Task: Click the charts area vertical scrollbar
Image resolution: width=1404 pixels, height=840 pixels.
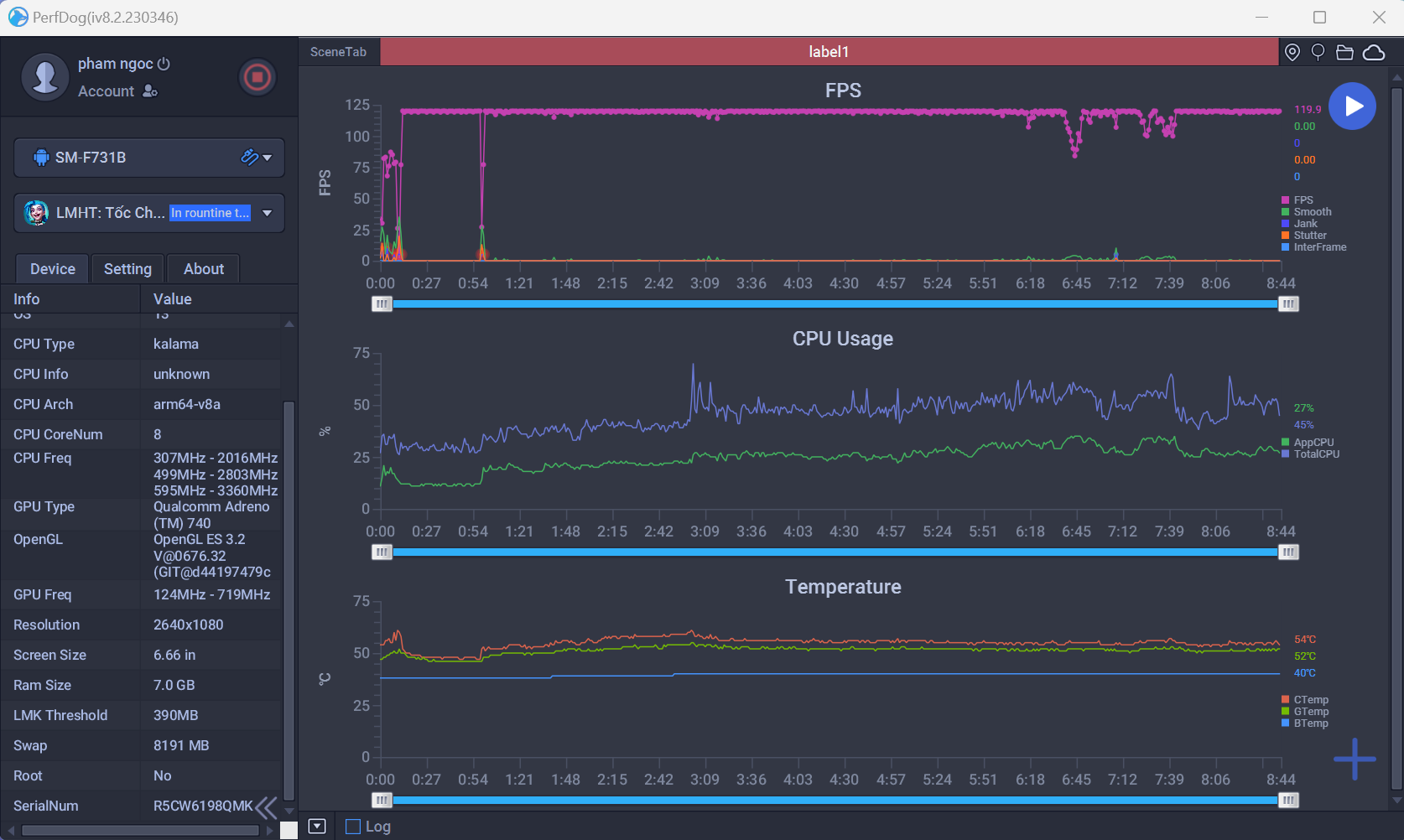Action: 1396,438
